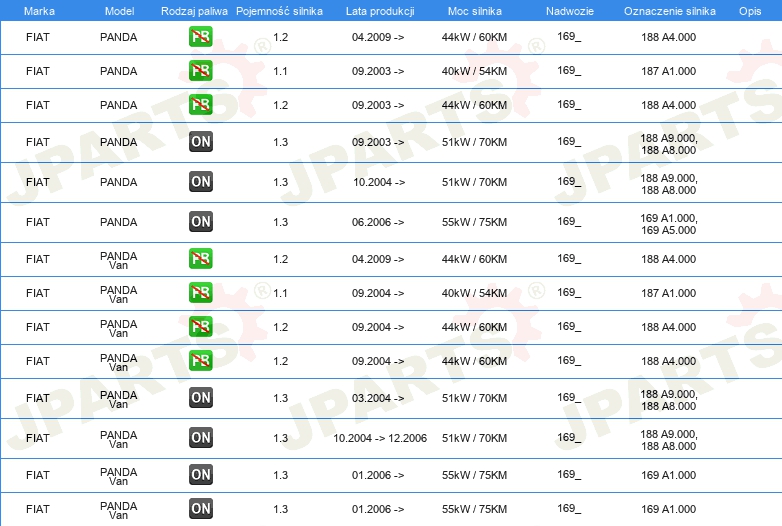Image resolution: width=782 pixels, height=526 pixels.
Task: Click '51kW / 70KM' in the PANDA Van 03.2004 row
Action: pyautogui.click(x=474, y=398)
